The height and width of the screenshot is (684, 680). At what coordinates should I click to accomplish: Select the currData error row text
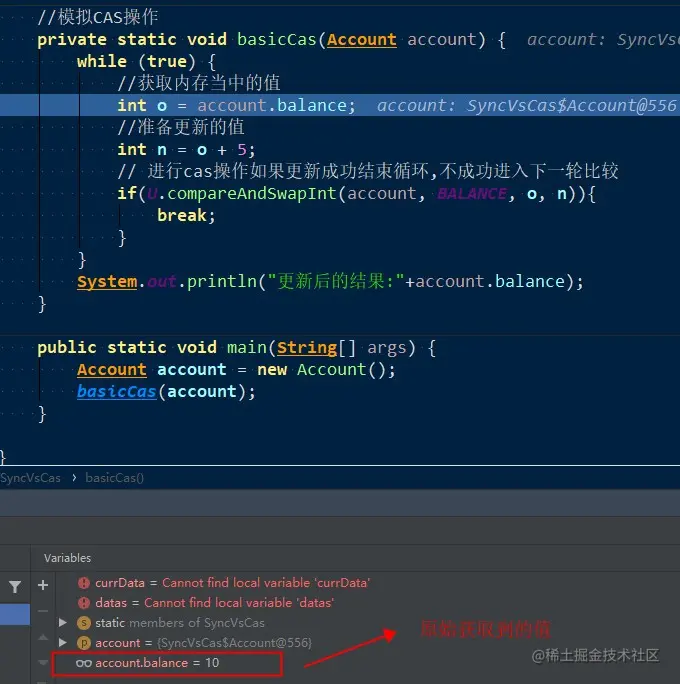tap(232, 583)
